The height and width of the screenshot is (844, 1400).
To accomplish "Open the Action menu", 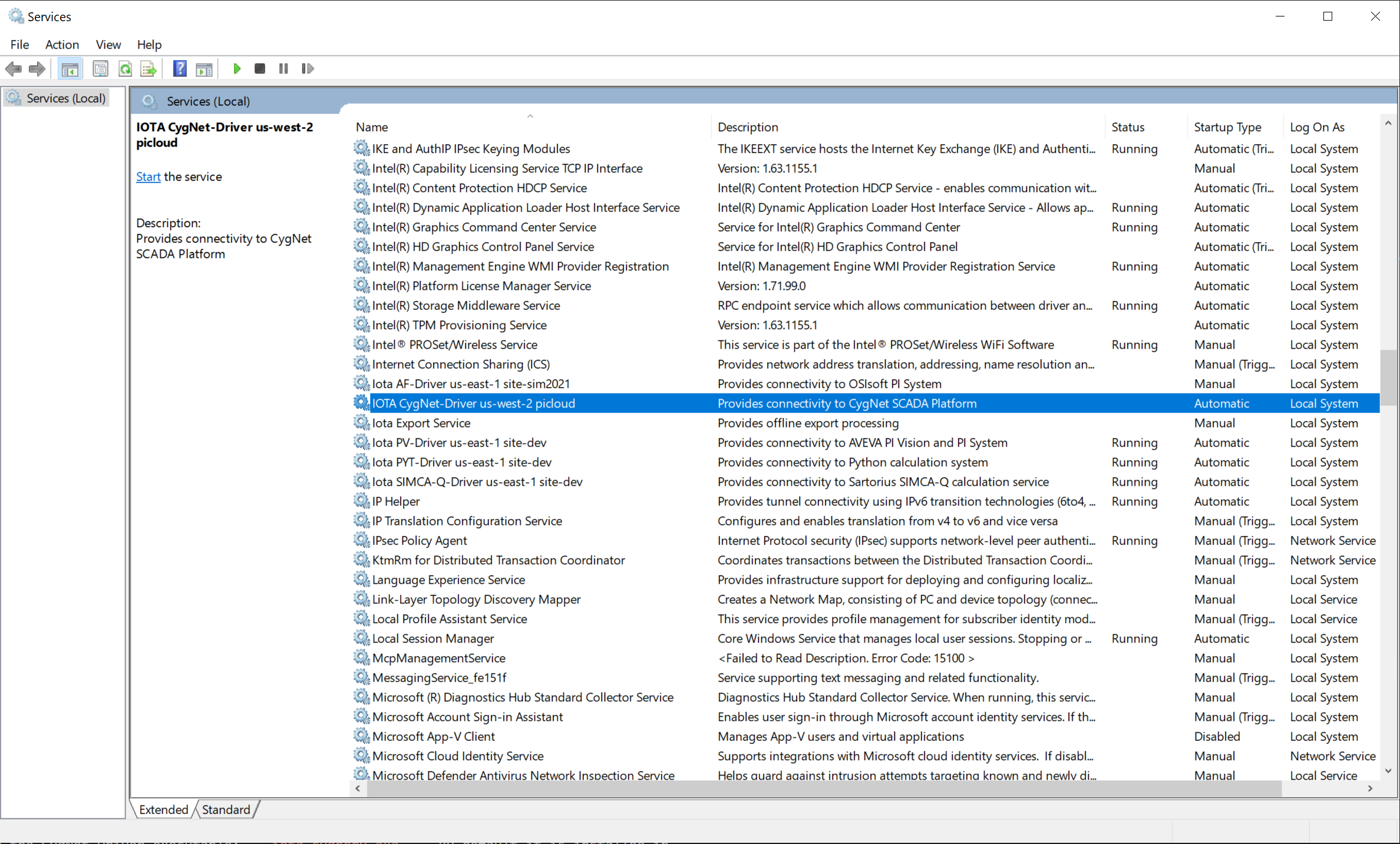I will tap(62, 44).
